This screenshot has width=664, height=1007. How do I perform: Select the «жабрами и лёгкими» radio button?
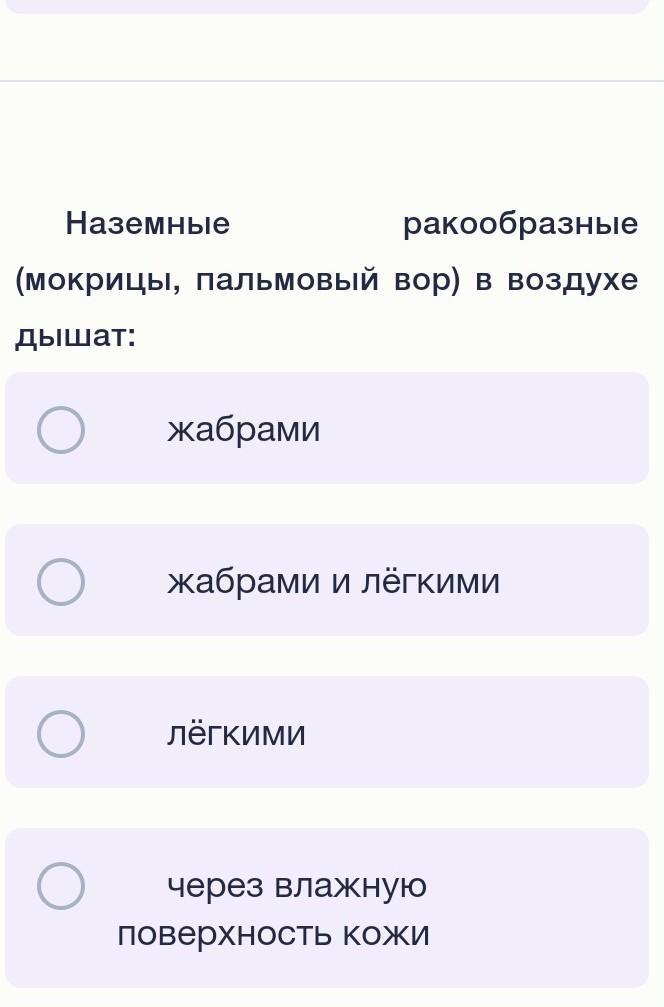pyautogui.click(x=61, y=582)
